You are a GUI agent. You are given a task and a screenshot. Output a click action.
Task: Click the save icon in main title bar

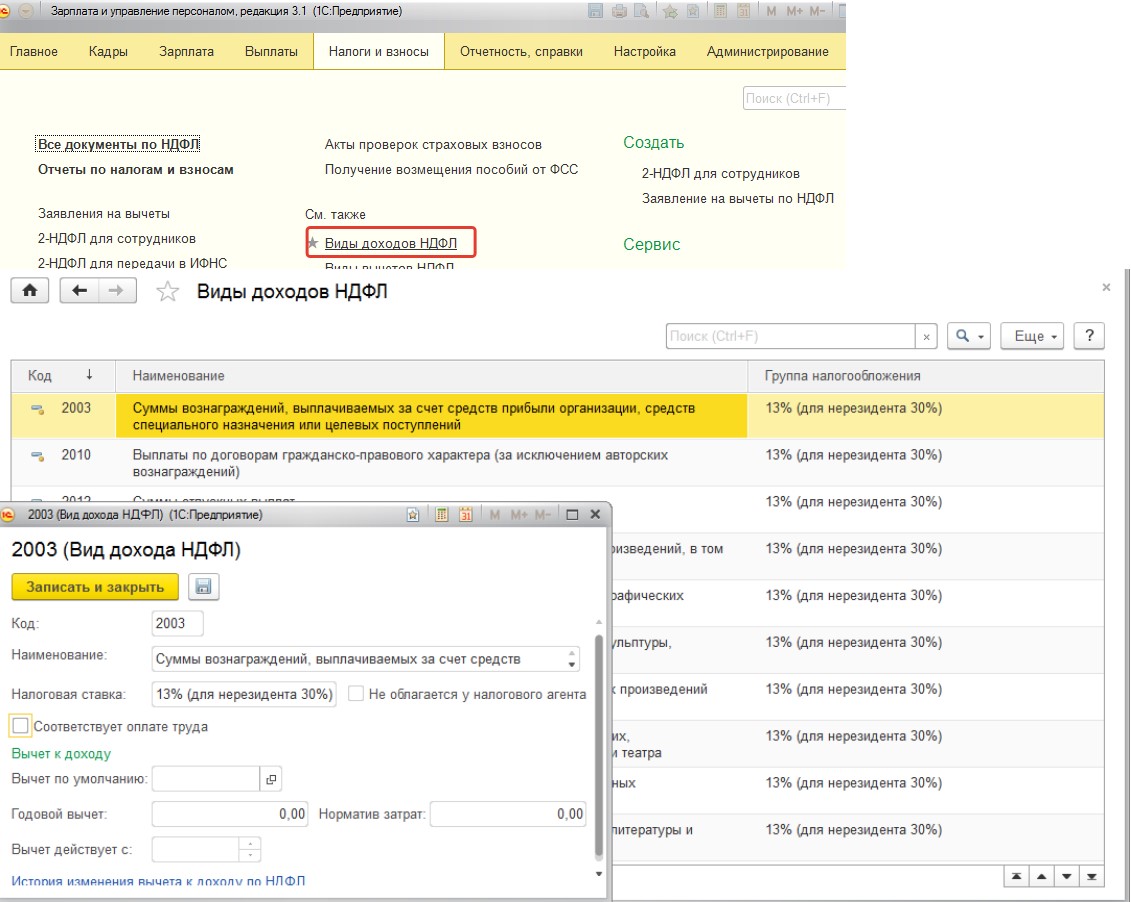595,11
